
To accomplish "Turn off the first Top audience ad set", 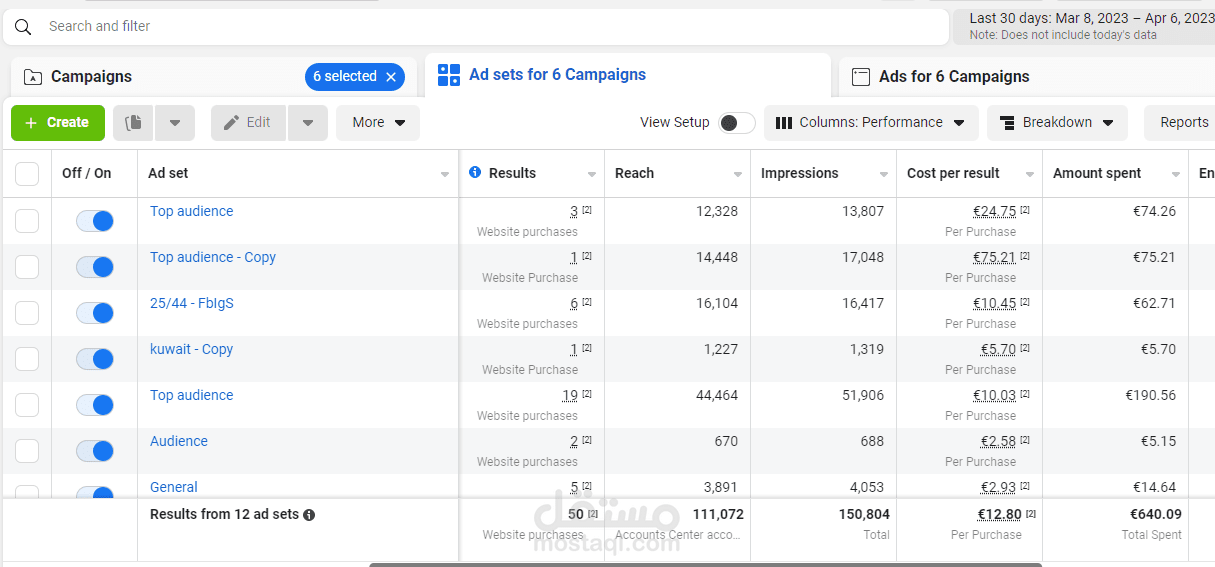I will tap(95, 221).
